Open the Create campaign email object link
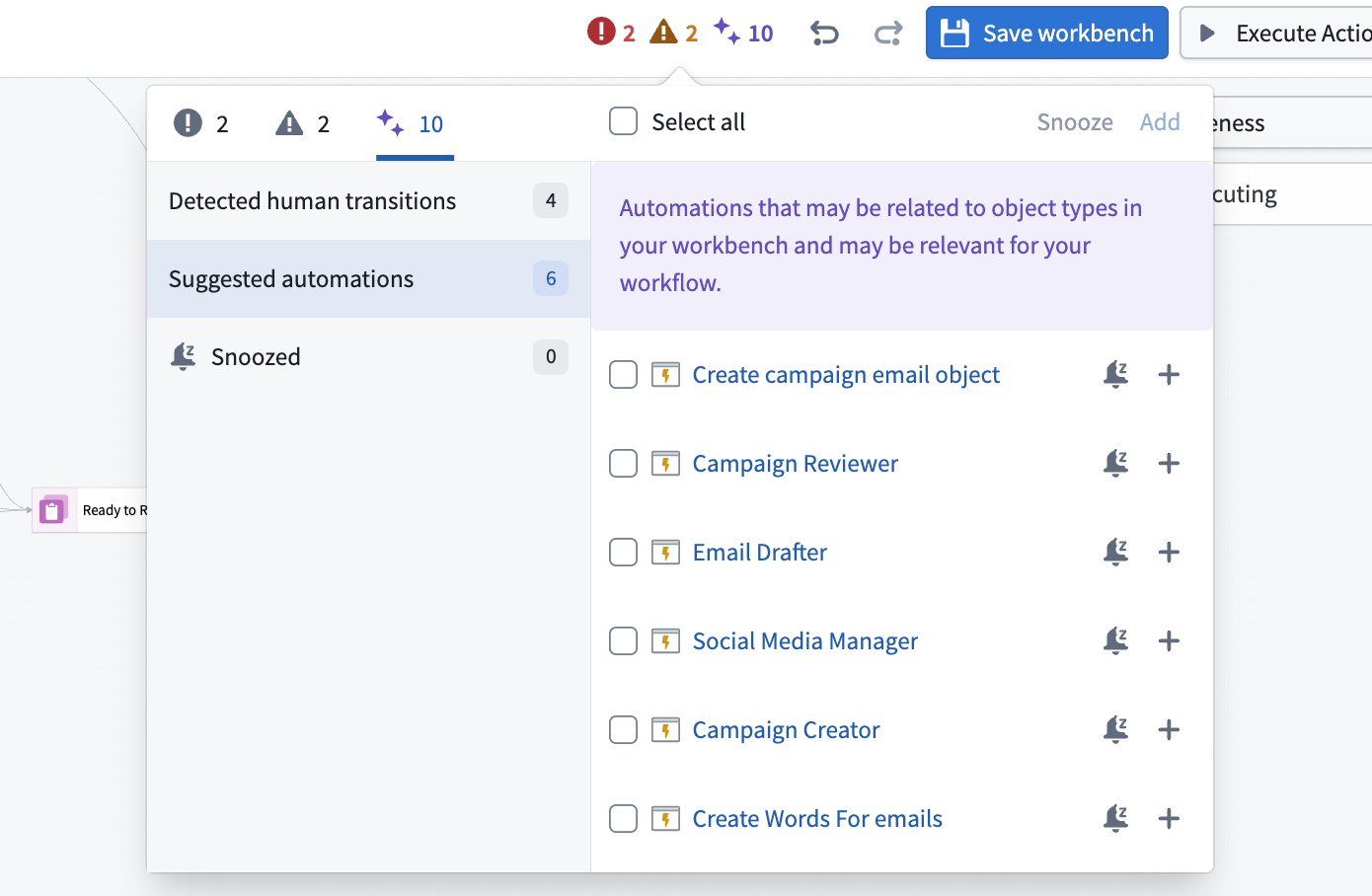 846,375
